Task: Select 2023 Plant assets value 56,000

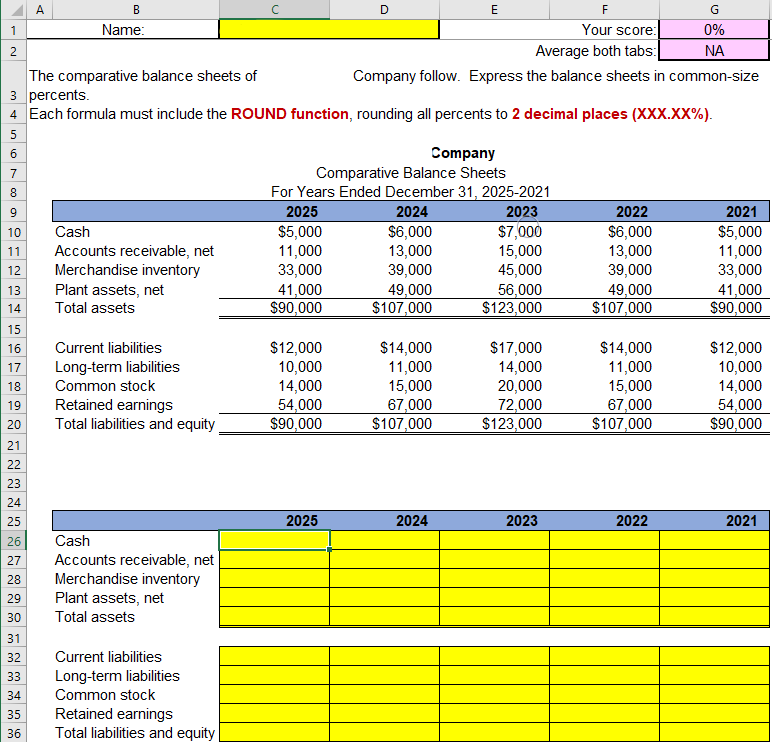Action: (519, 289)
